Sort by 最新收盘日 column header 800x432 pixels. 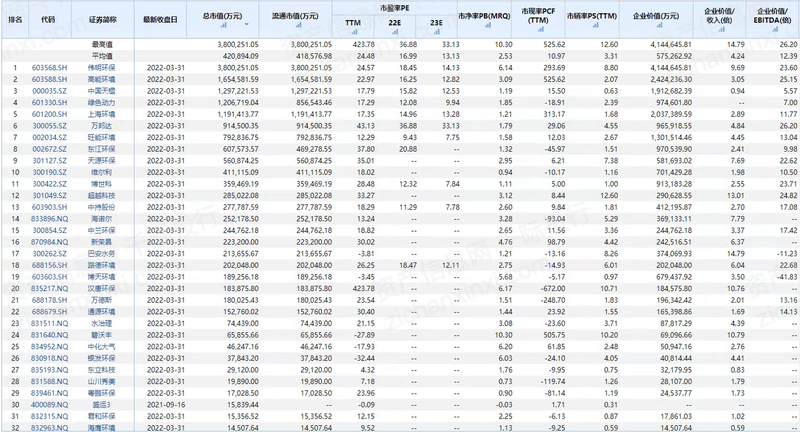click(160, 19)
